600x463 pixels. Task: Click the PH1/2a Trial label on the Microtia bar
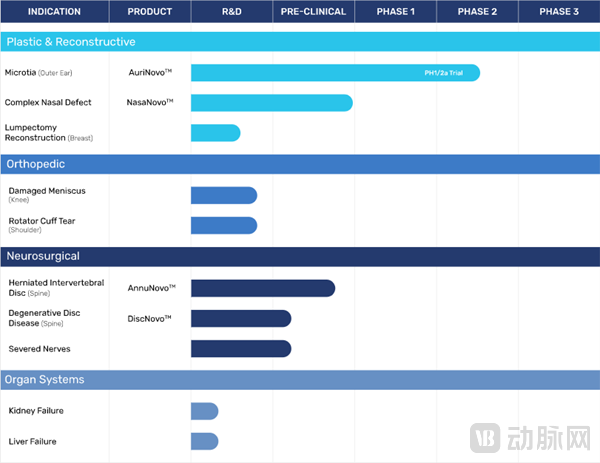click(445, 73)
